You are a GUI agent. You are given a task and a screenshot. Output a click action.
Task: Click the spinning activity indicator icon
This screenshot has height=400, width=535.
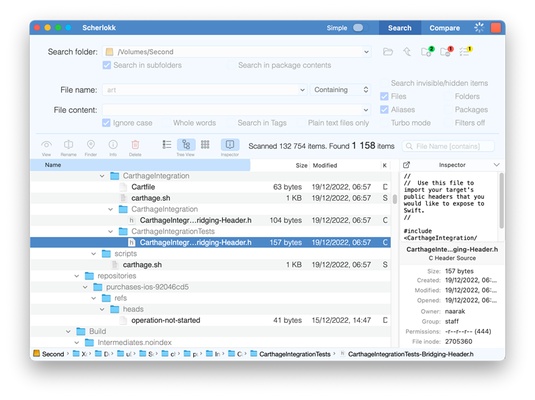click(x=479, y=28)
